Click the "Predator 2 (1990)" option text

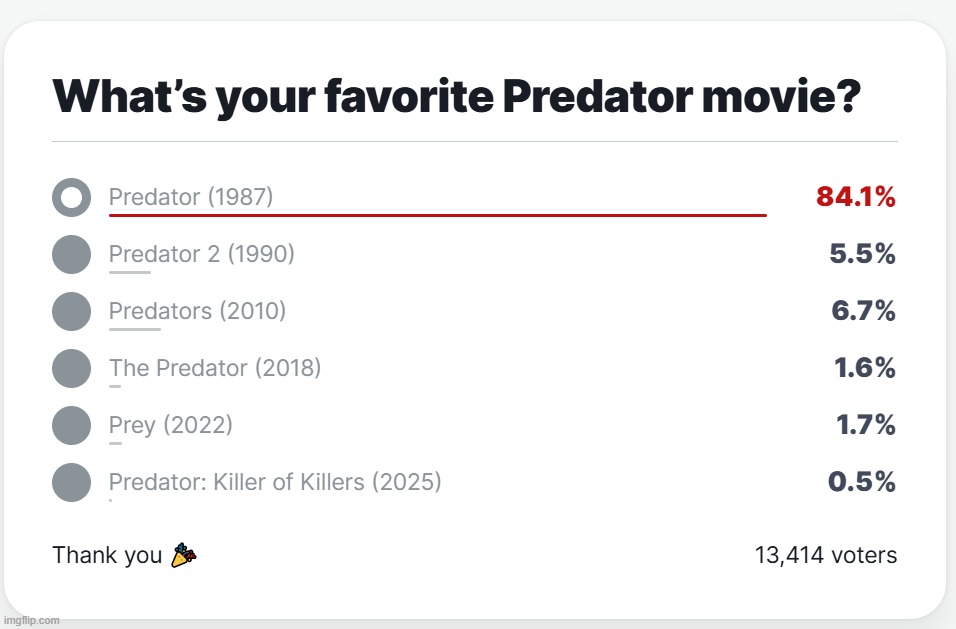(x=201, y=254)
